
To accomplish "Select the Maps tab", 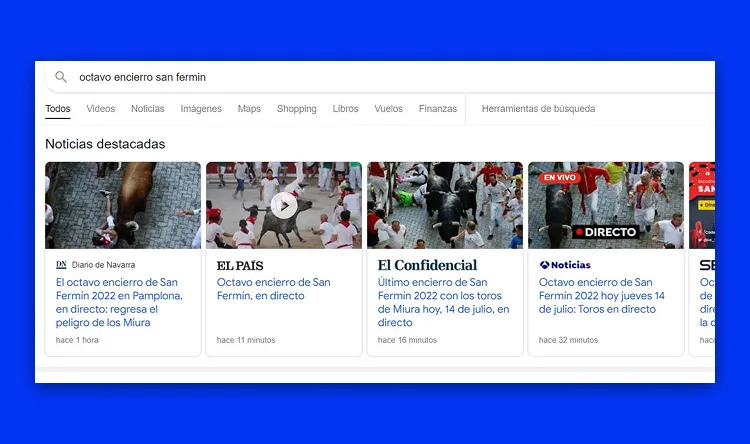I will coord(249,109).
